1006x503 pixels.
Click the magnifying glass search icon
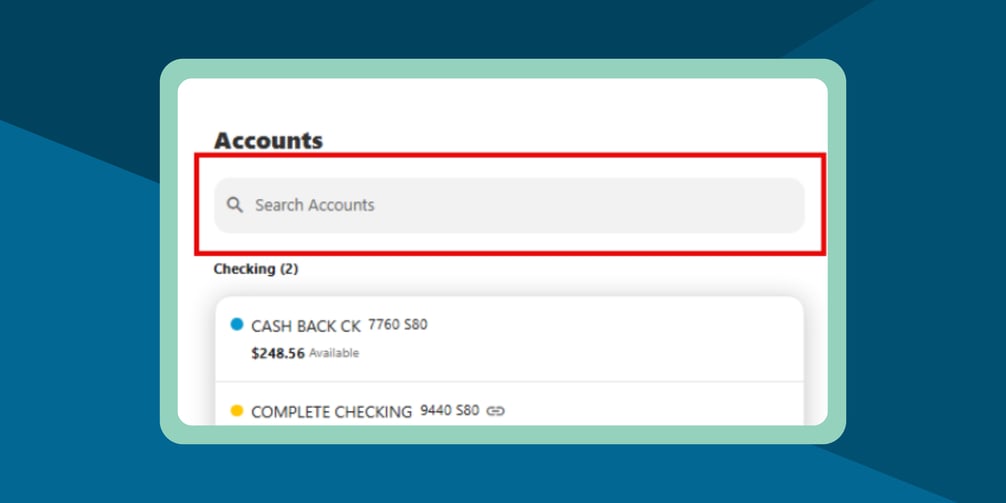coord(235,205)
